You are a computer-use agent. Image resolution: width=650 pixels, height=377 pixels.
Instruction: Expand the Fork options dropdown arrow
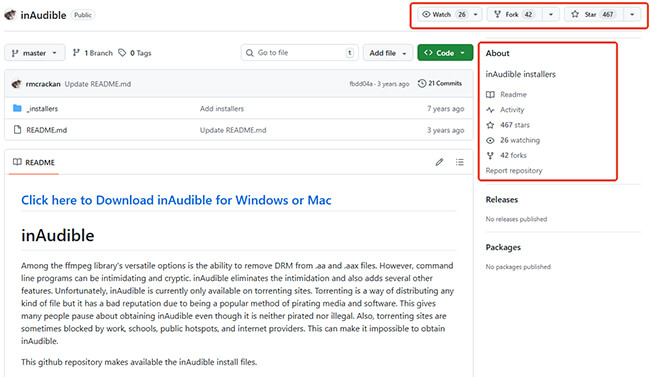[x=551, y=15]
